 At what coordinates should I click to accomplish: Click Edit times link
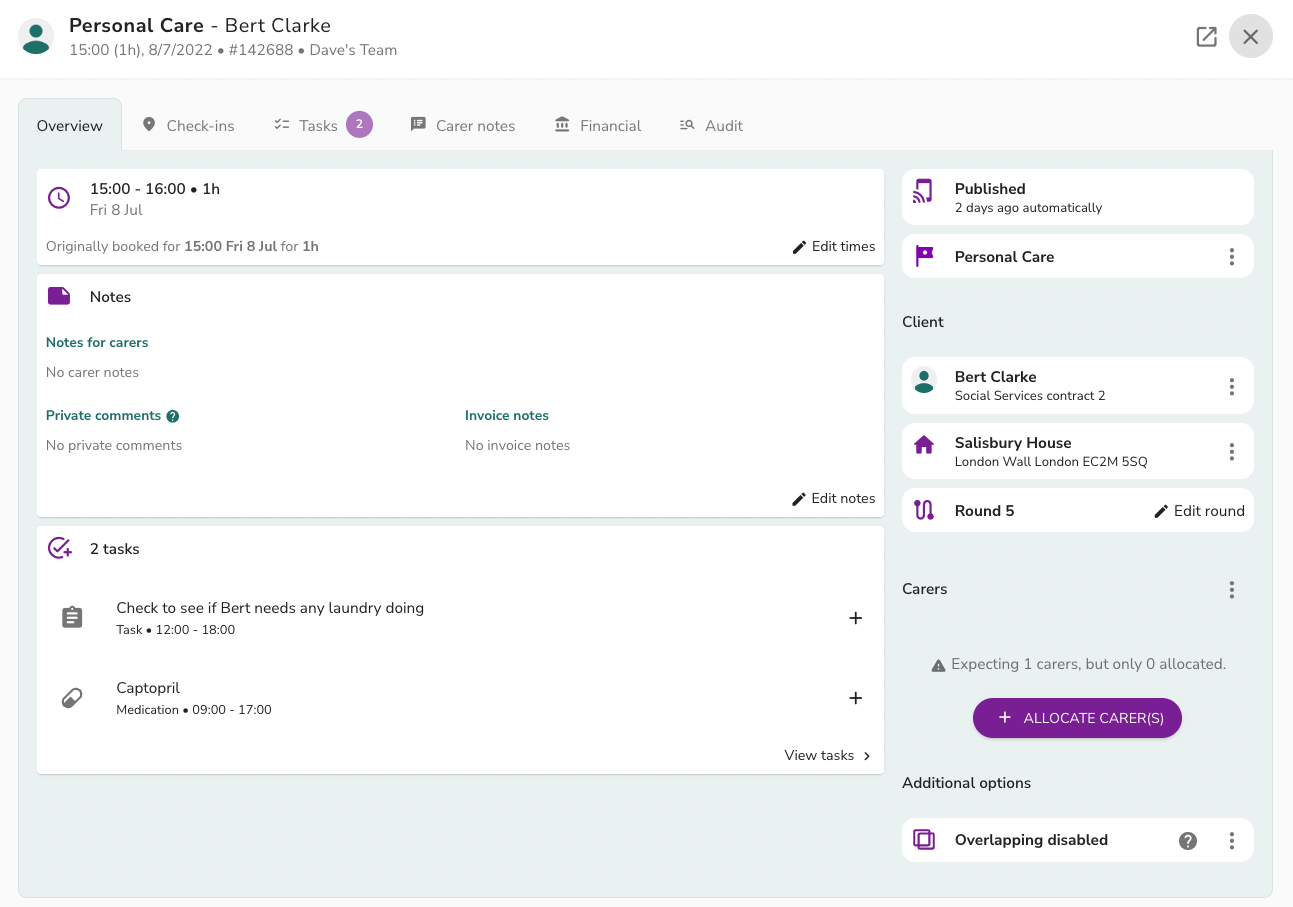click(x=834, y=246)
